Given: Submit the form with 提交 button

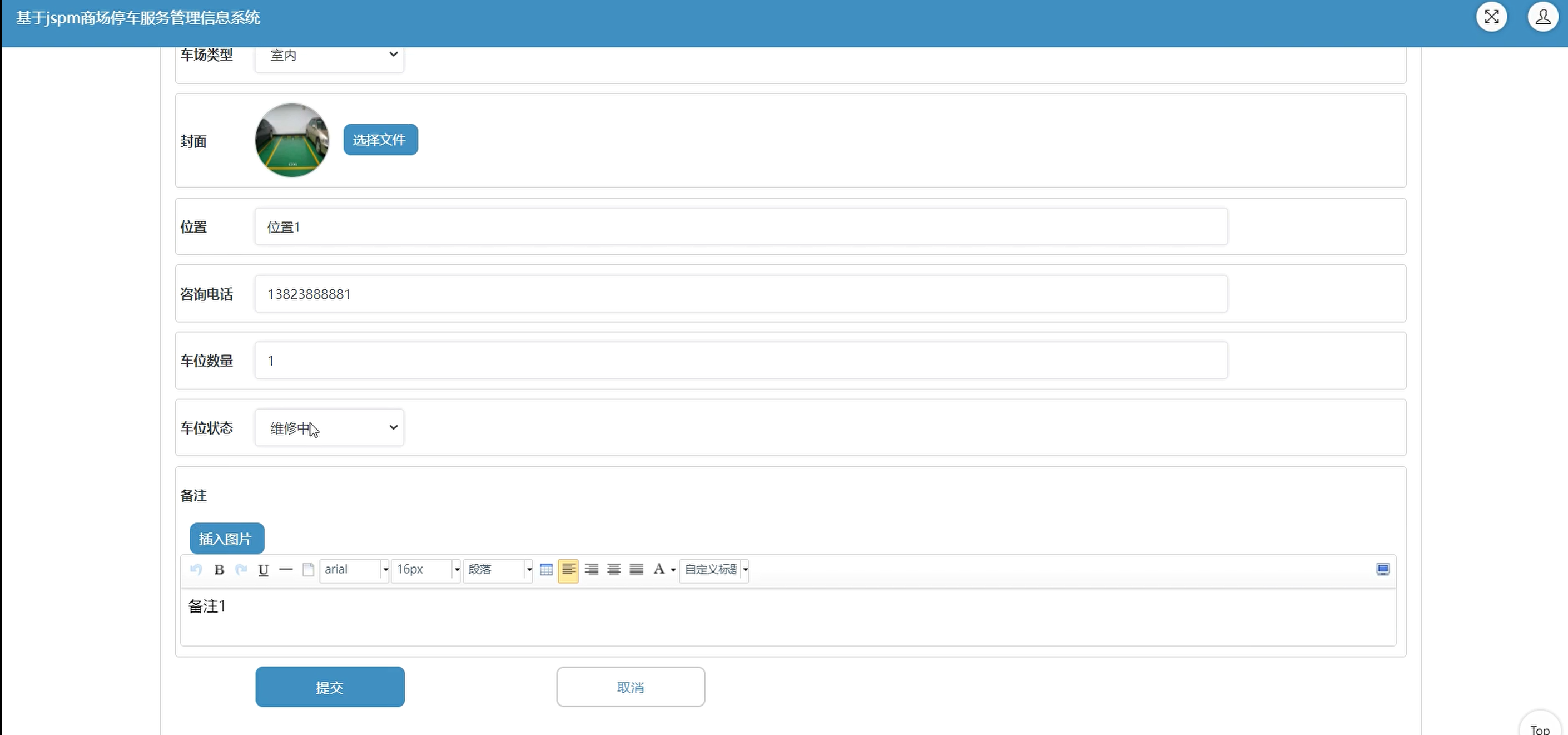Looking at the screenshot, I should 330,687.
